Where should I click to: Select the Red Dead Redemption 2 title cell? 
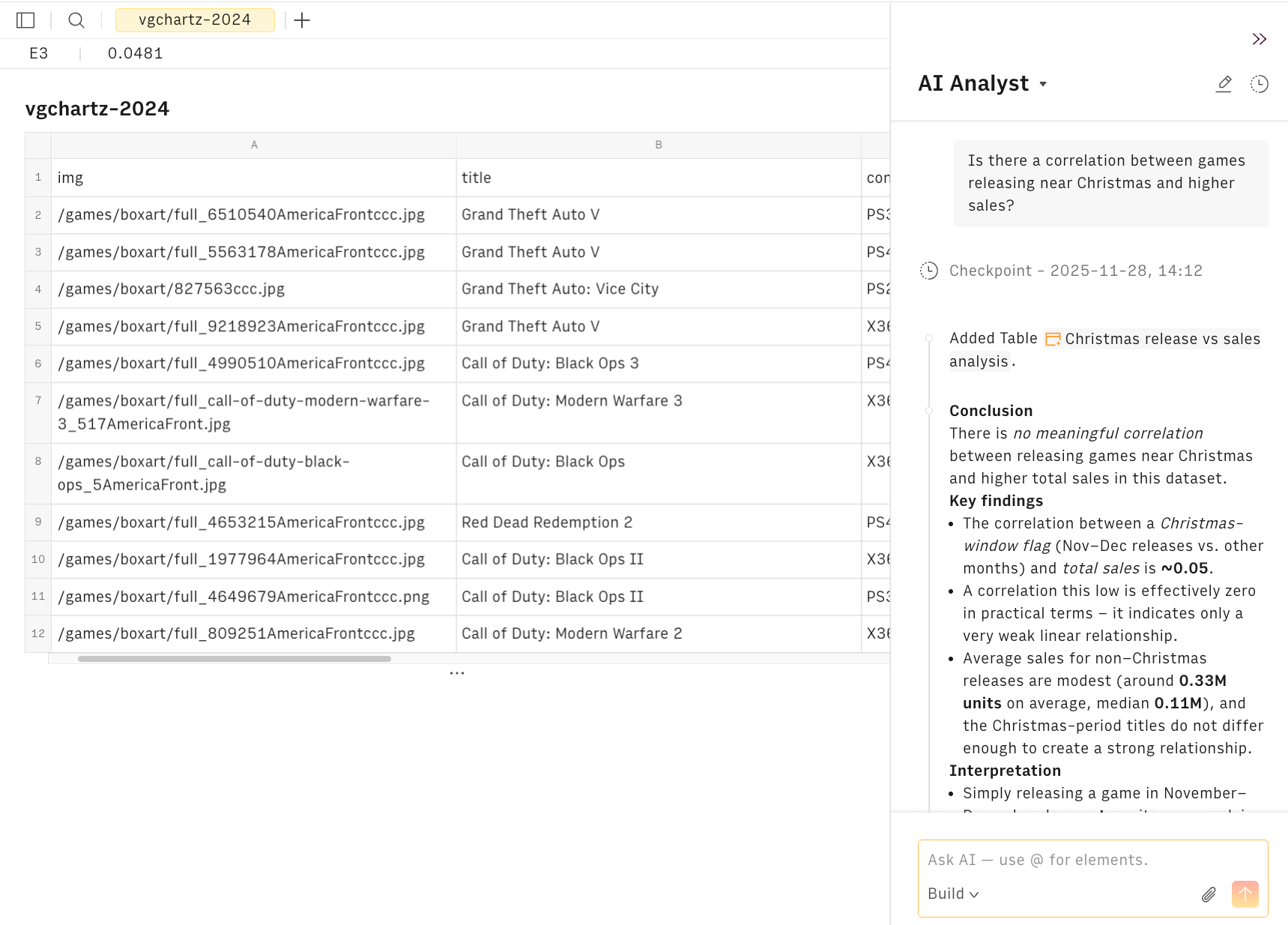547,522
